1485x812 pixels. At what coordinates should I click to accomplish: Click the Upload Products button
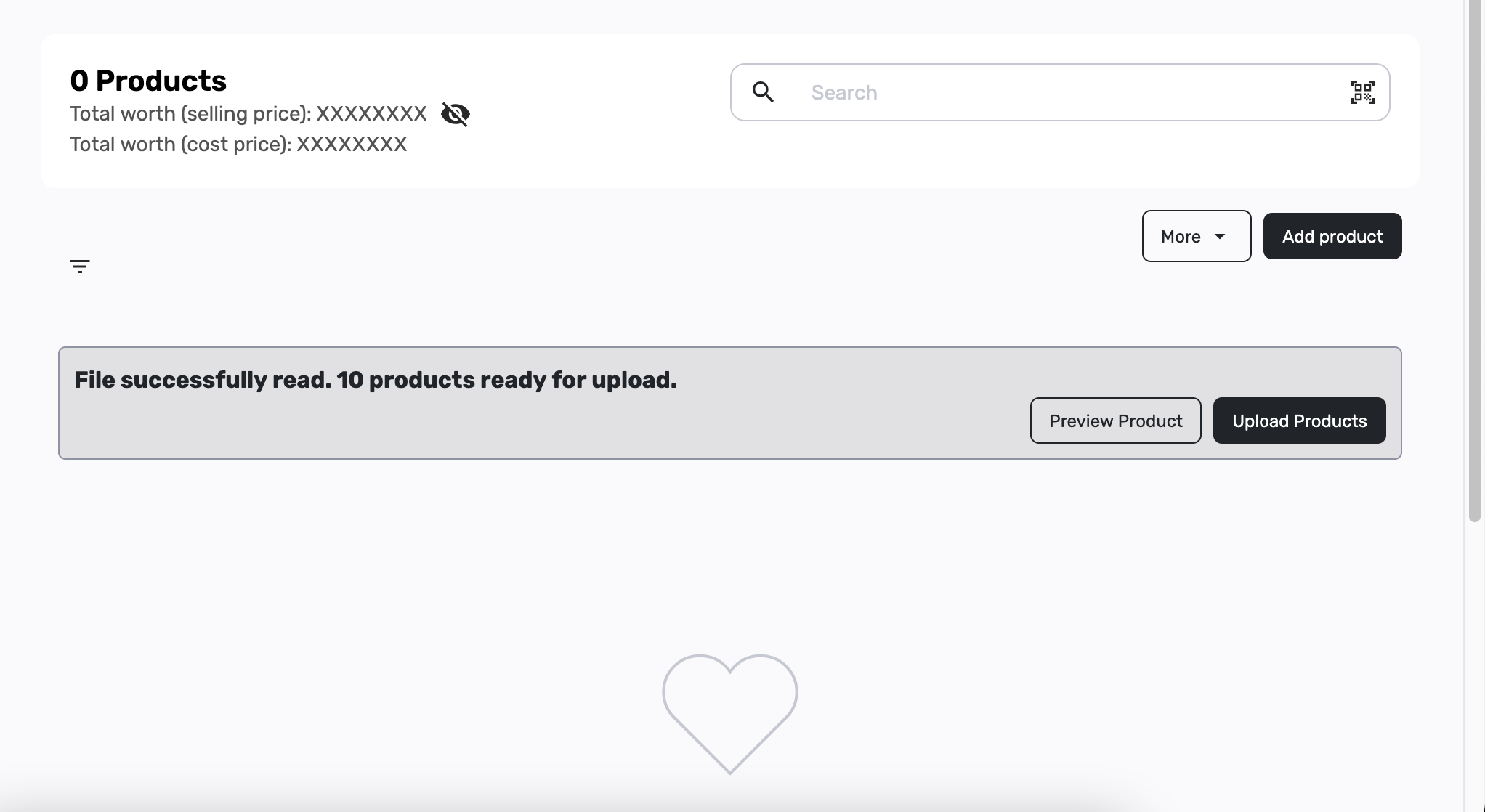[x=1299, y=421]
